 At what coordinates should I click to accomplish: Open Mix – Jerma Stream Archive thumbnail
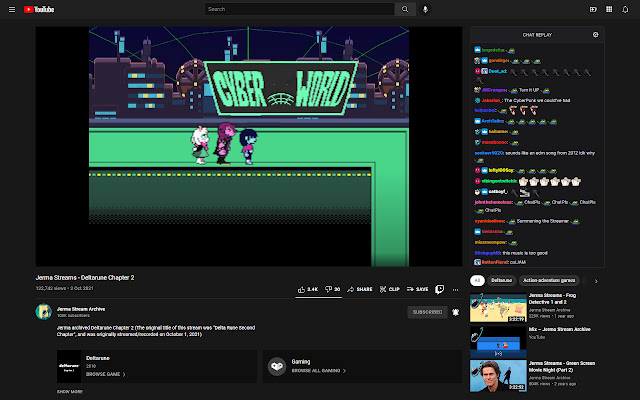[498, 342]
